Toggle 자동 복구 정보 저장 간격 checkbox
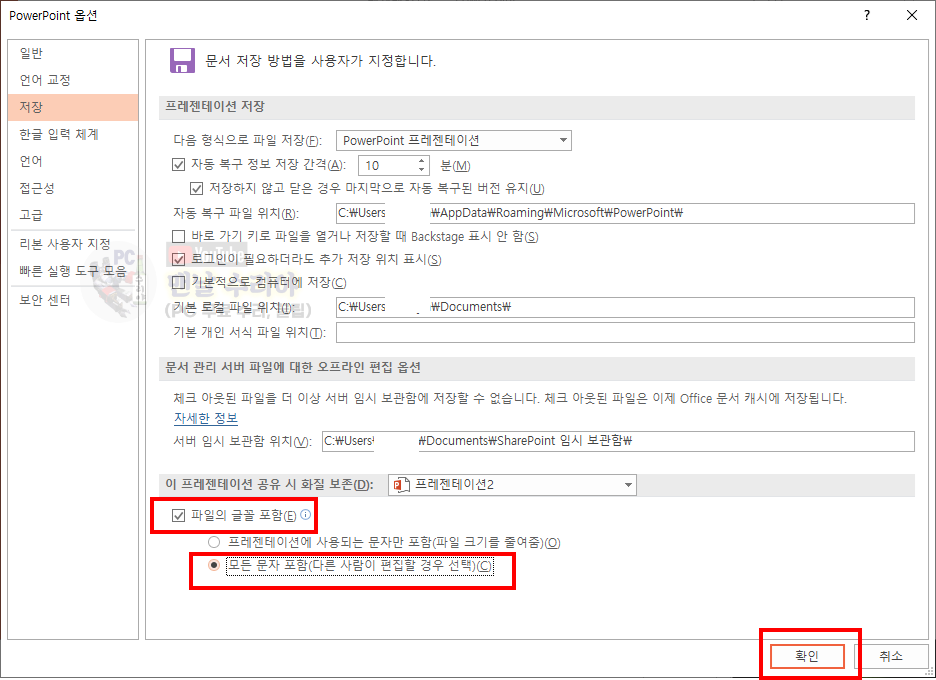The width and height of the screenshot is (936, 680). tap(178, 165)
